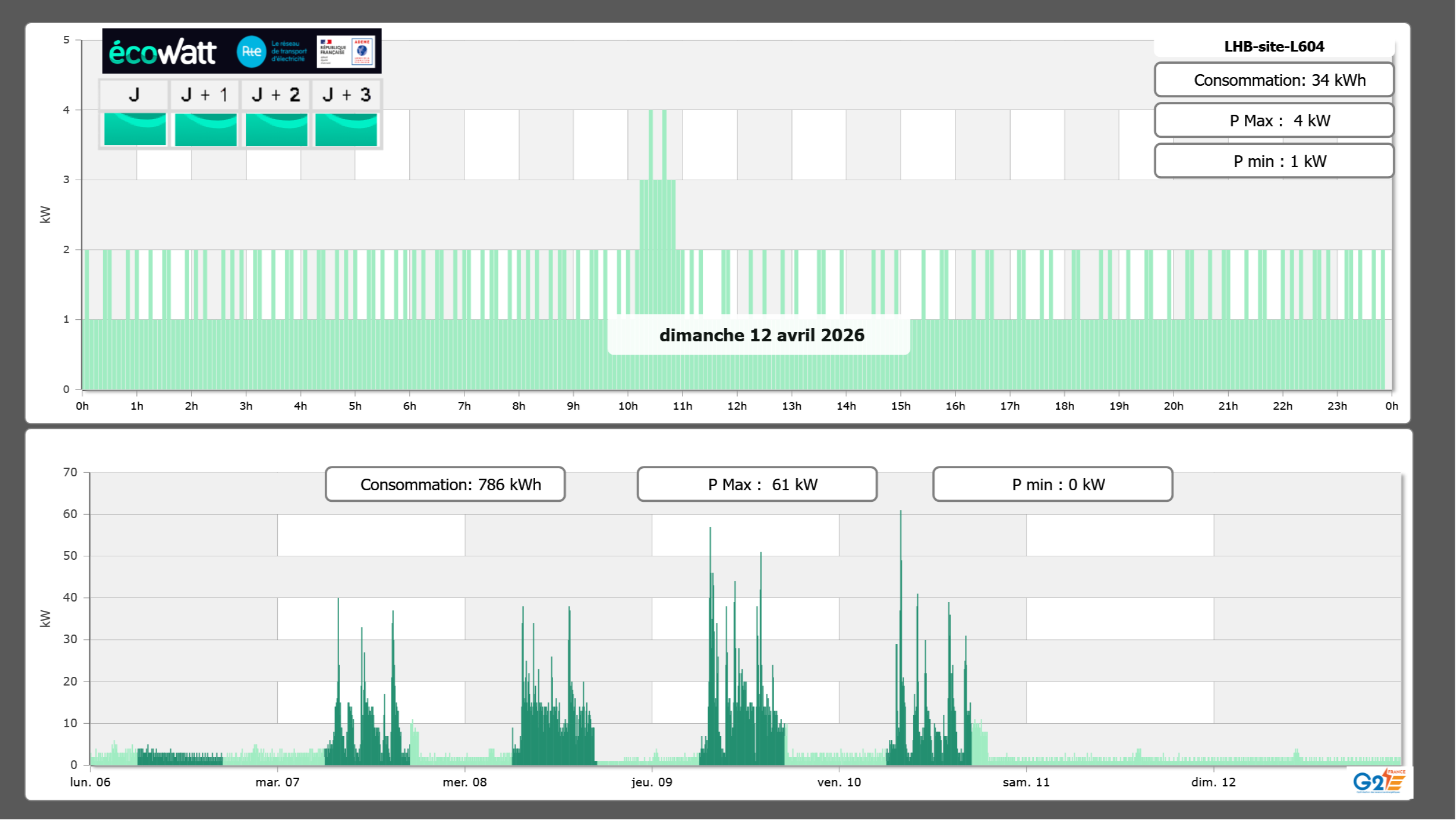
Task: Click the Consommation: 786 kWh box
Action: point(445,484)
